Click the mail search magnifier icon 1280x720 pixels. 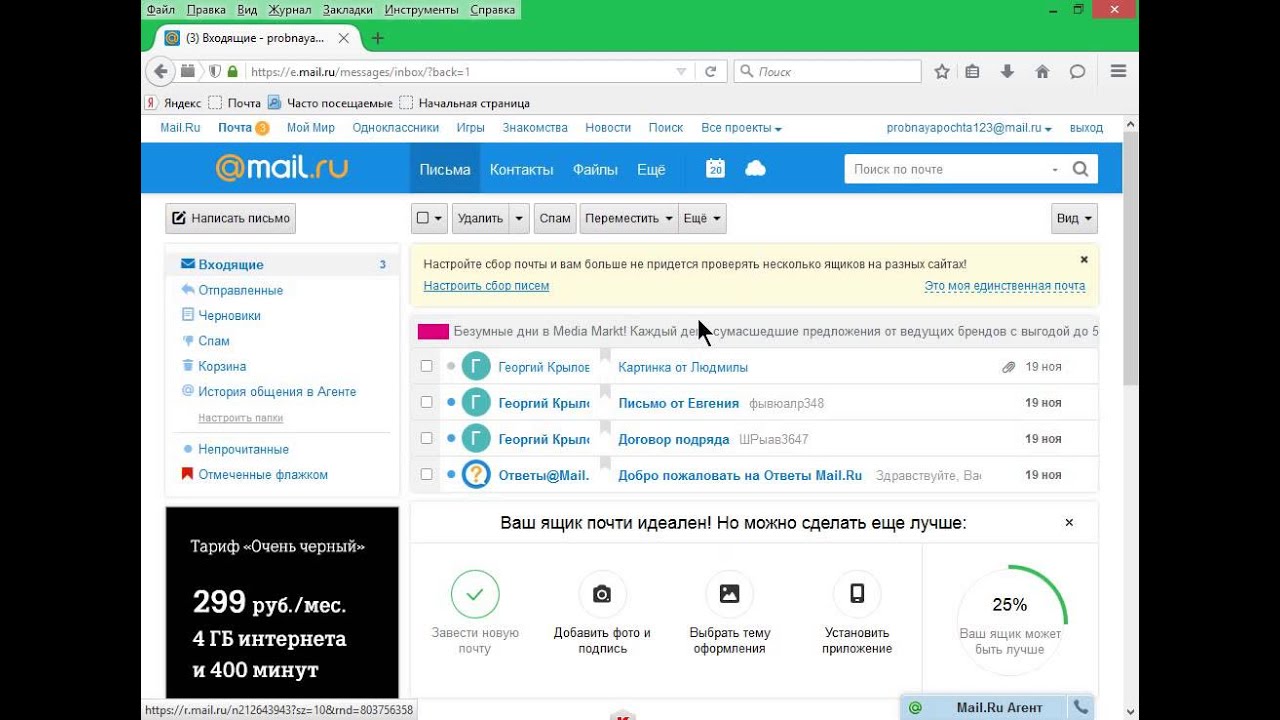click(1080, 169)
